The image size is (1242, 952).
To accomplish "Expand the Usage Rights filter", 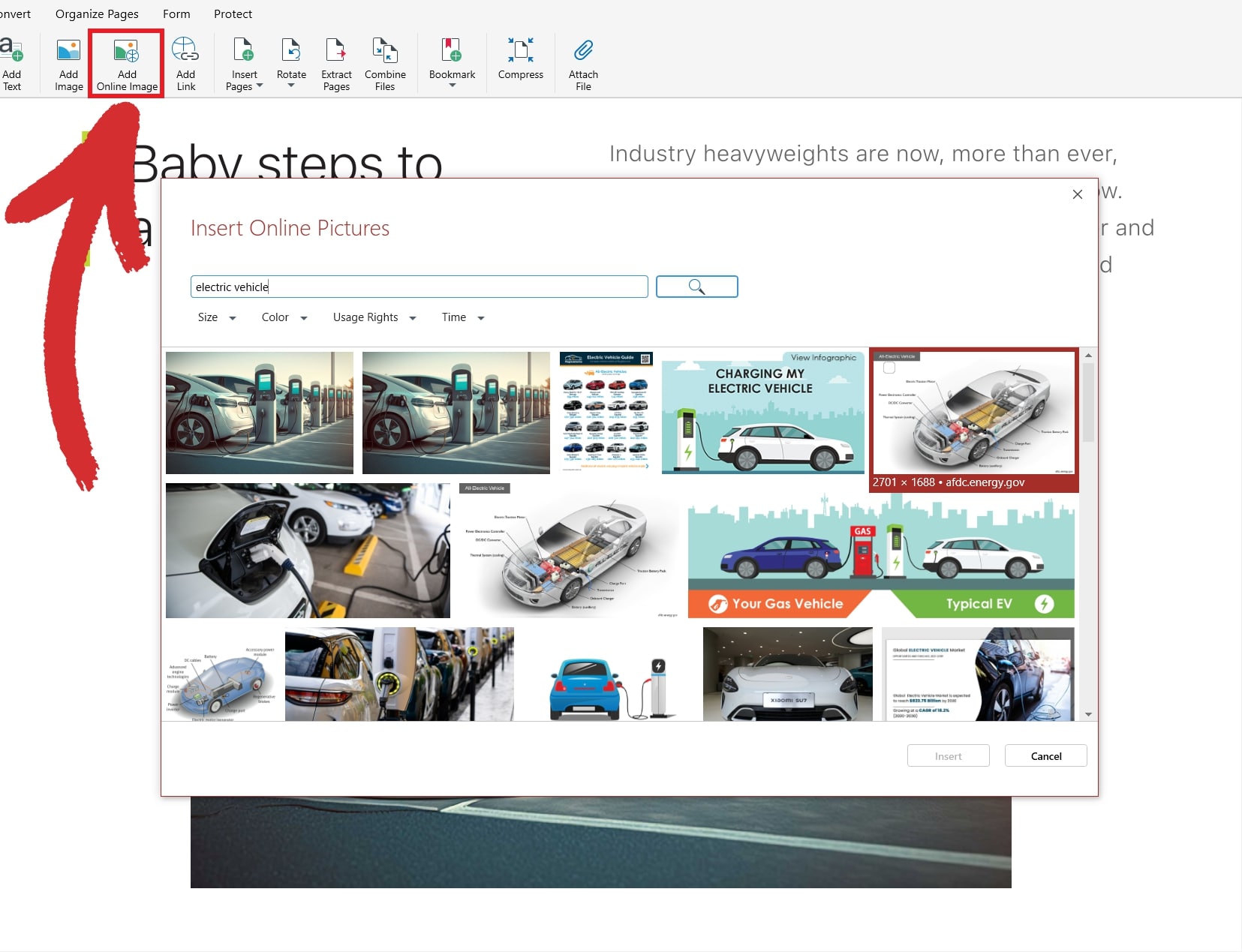I will click(374, 317).
